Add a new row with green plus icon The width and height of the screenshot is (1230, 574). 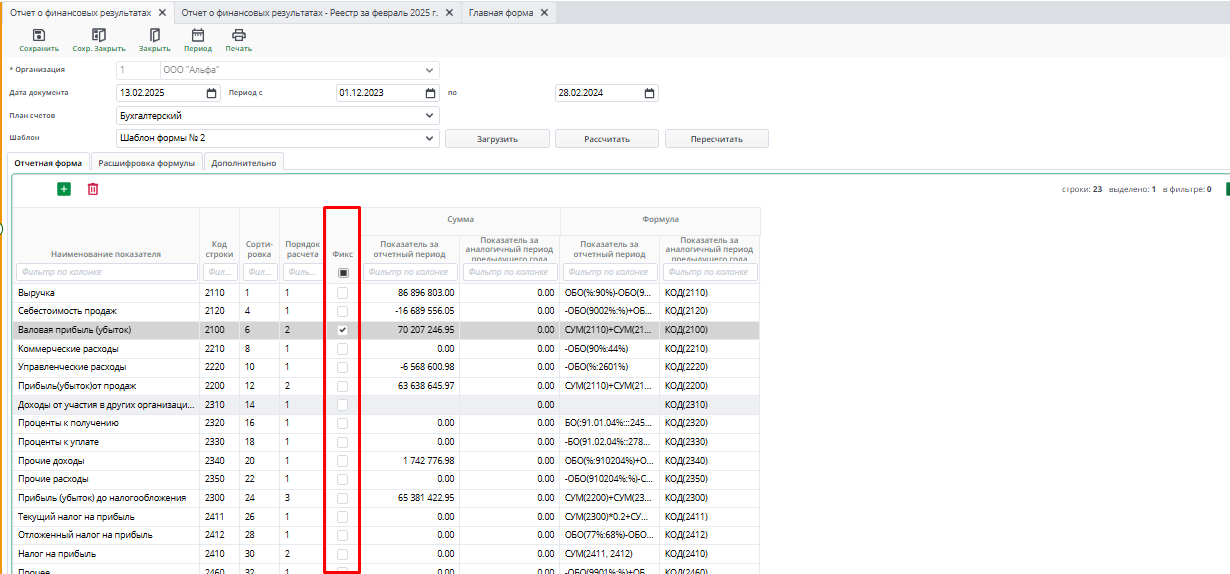(x=64, y=189)
